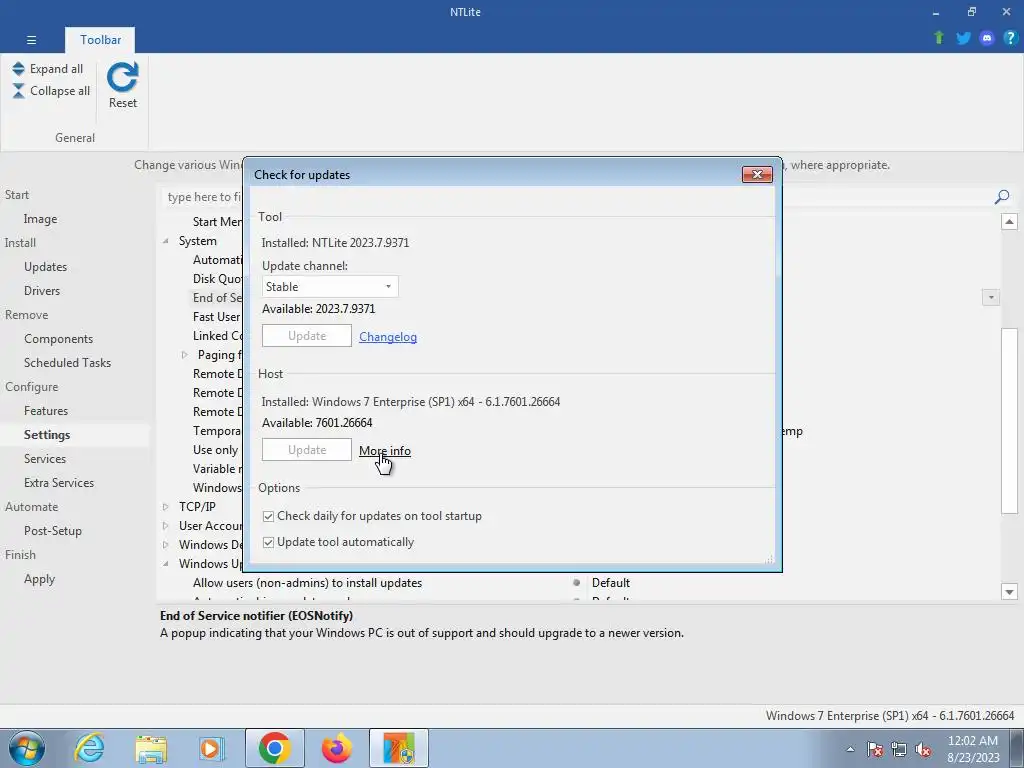Image resolution: width=1024 pixels, height=768 pixels.
Task: Open the Update channel Stable dropdown
Action: (330, 287)
